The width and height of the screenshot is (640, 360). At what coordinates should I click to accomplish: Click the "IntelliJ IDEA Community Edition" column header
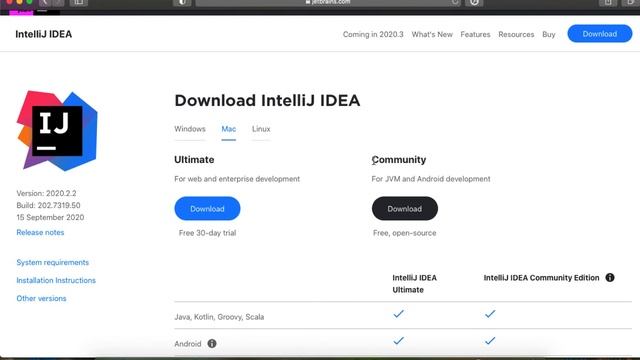point(541,278)
